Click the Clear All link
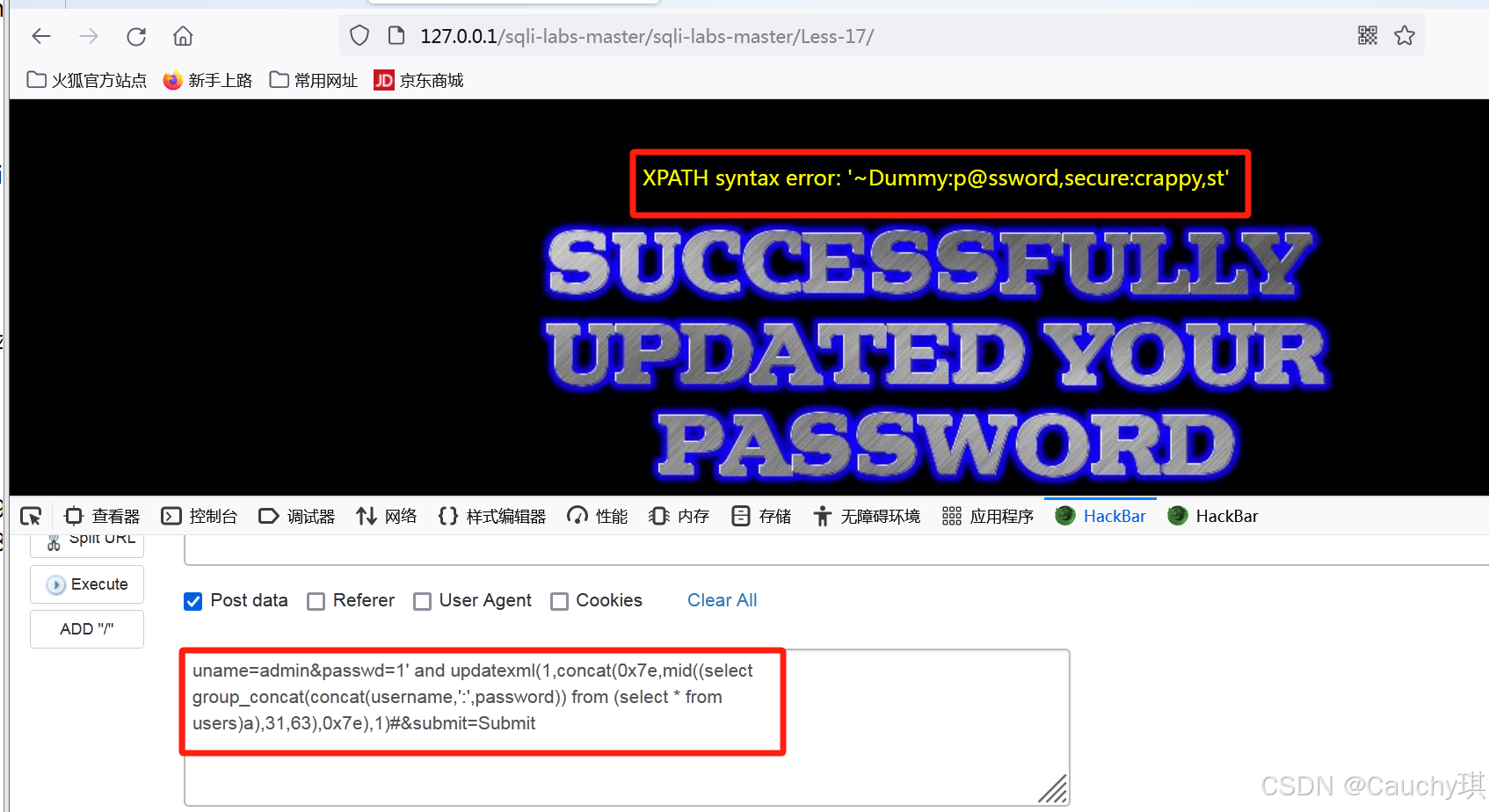The height and width of the screenshot is (812, 1489). click(x=722, y=600)
